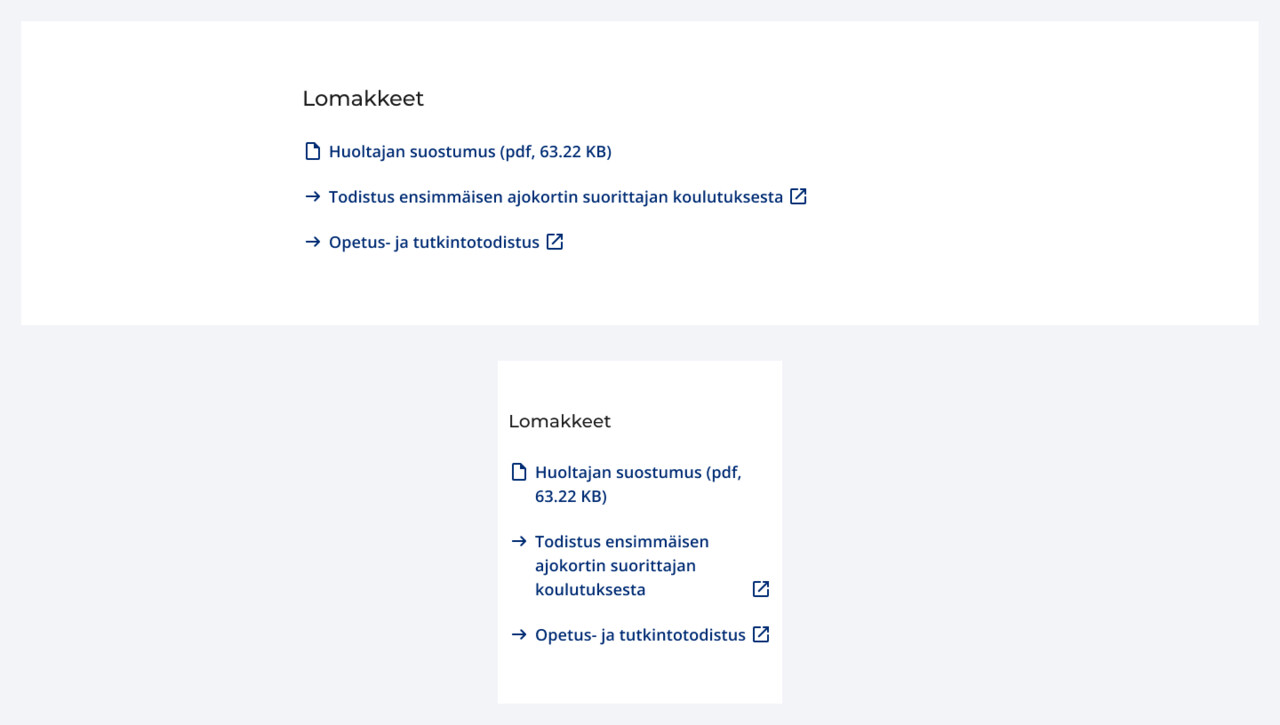Click the arrow icon before narrow card's Opetus- ja tutkintotodistus
This screenshot has height=725, width=1280.
(518, 634)
